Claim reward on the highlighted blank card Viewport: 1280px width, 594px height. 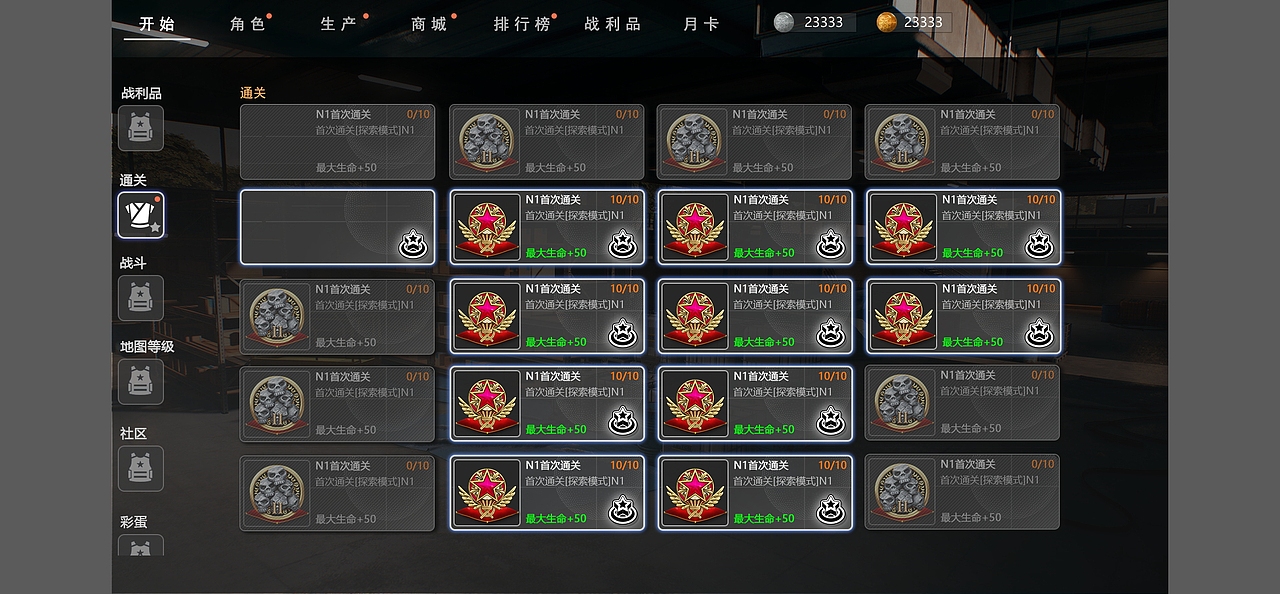[x=413, y=243]
